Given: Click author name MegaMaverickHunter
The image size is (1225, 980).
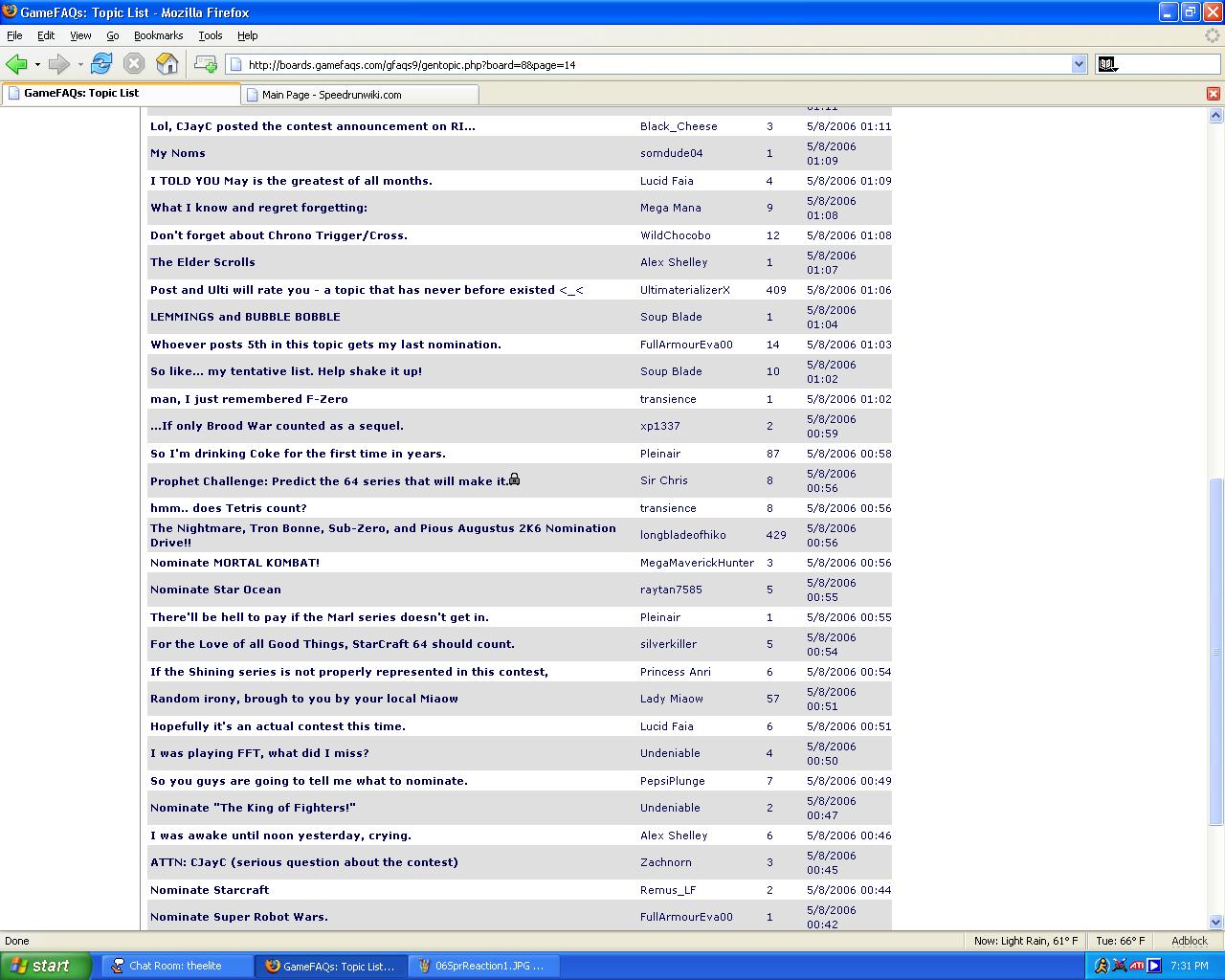Looking at the screenshot, I should (697, 563).
